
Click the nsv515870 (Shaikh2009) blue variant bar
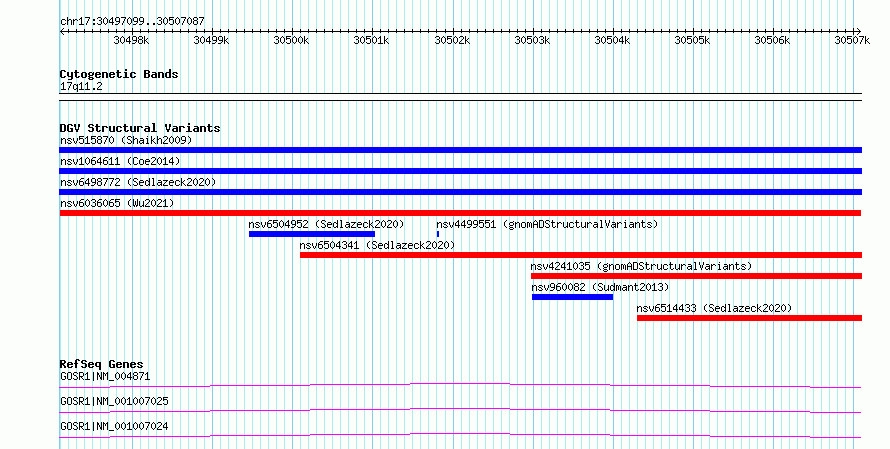(x=460, y=150)
